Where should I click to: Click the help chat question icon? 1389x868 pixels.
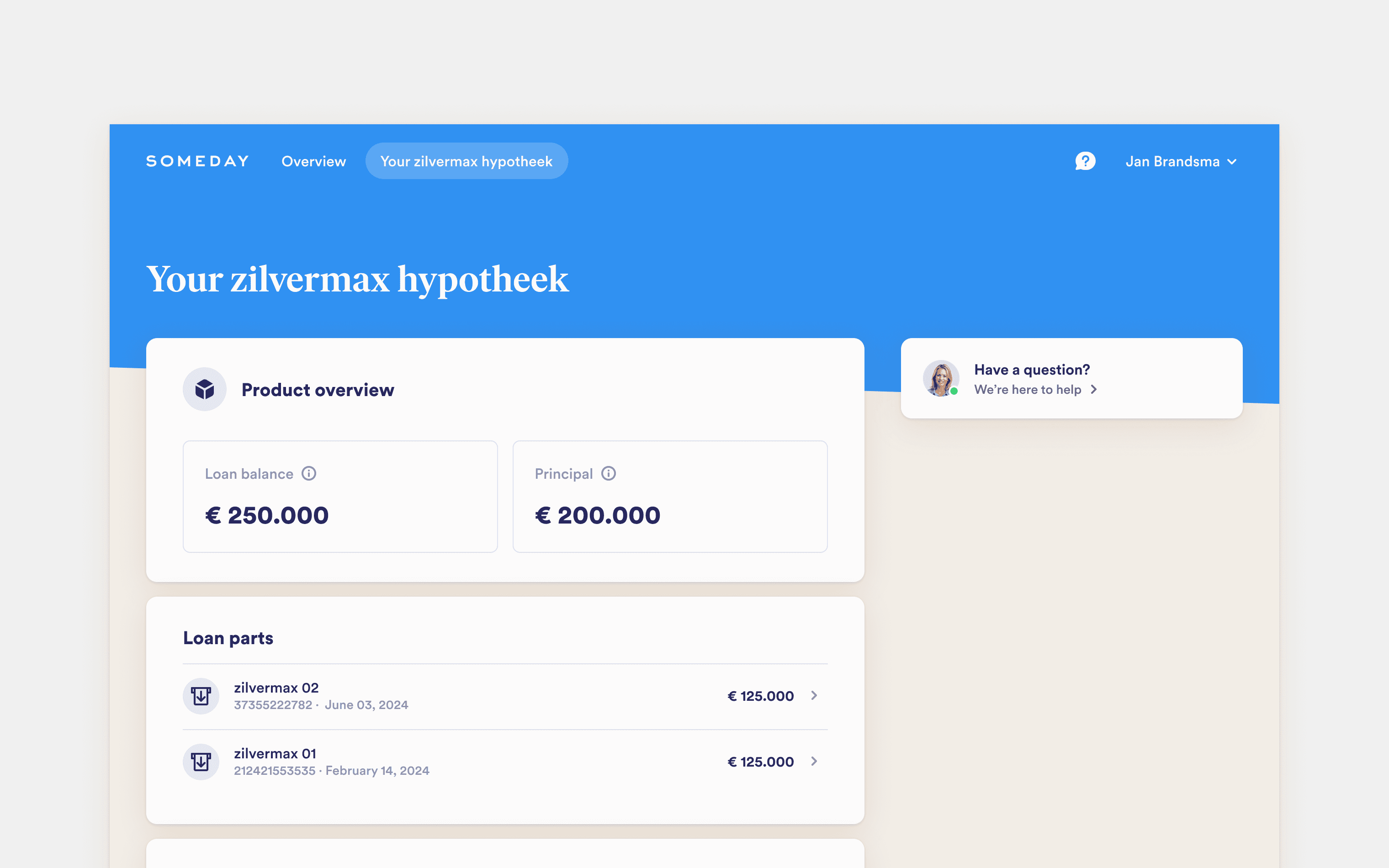[x=1085, y=161]
